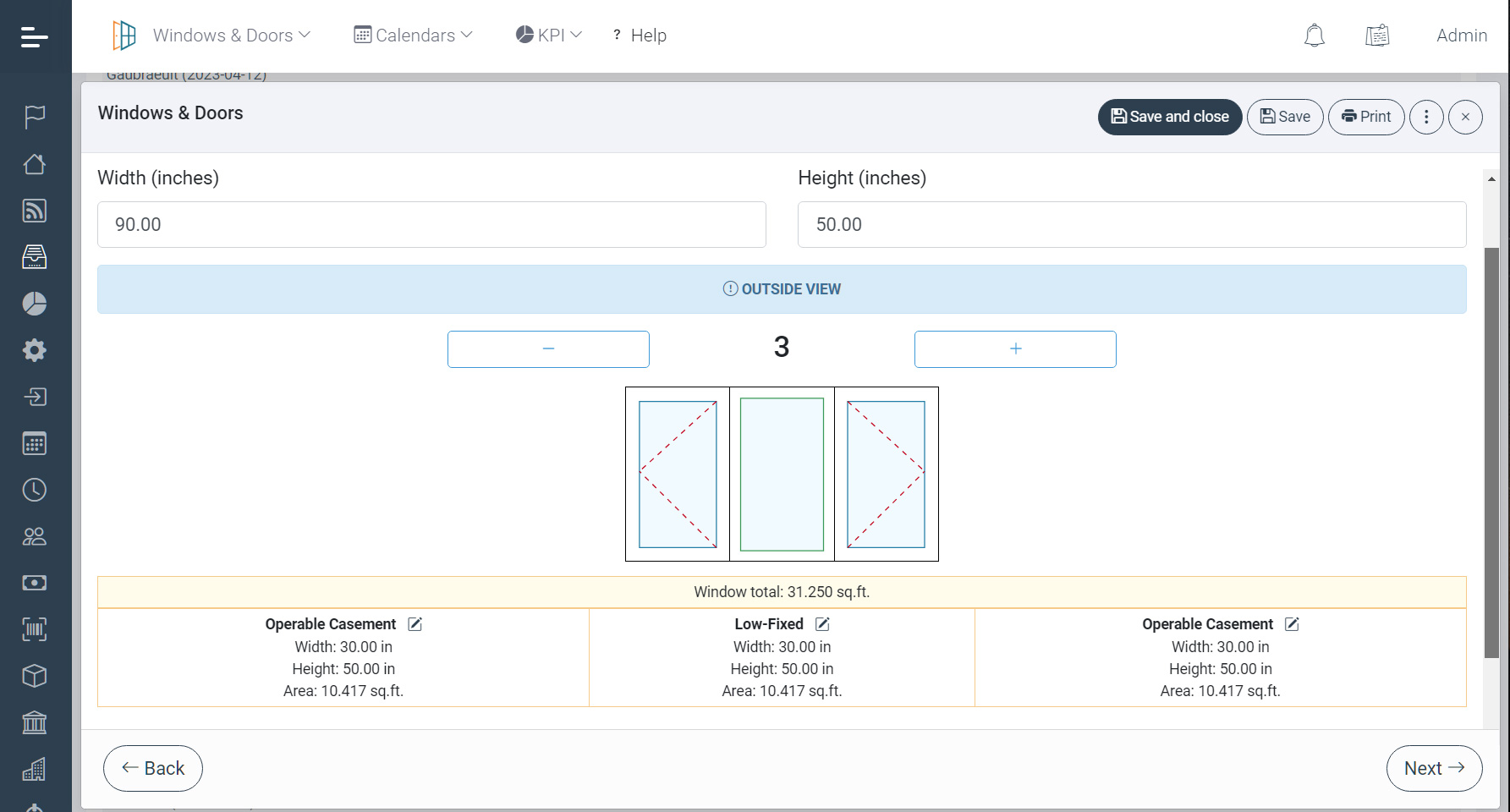1510x812 pixels.
Task: Open the clock icon in sidebar
Action: point(35,490)
